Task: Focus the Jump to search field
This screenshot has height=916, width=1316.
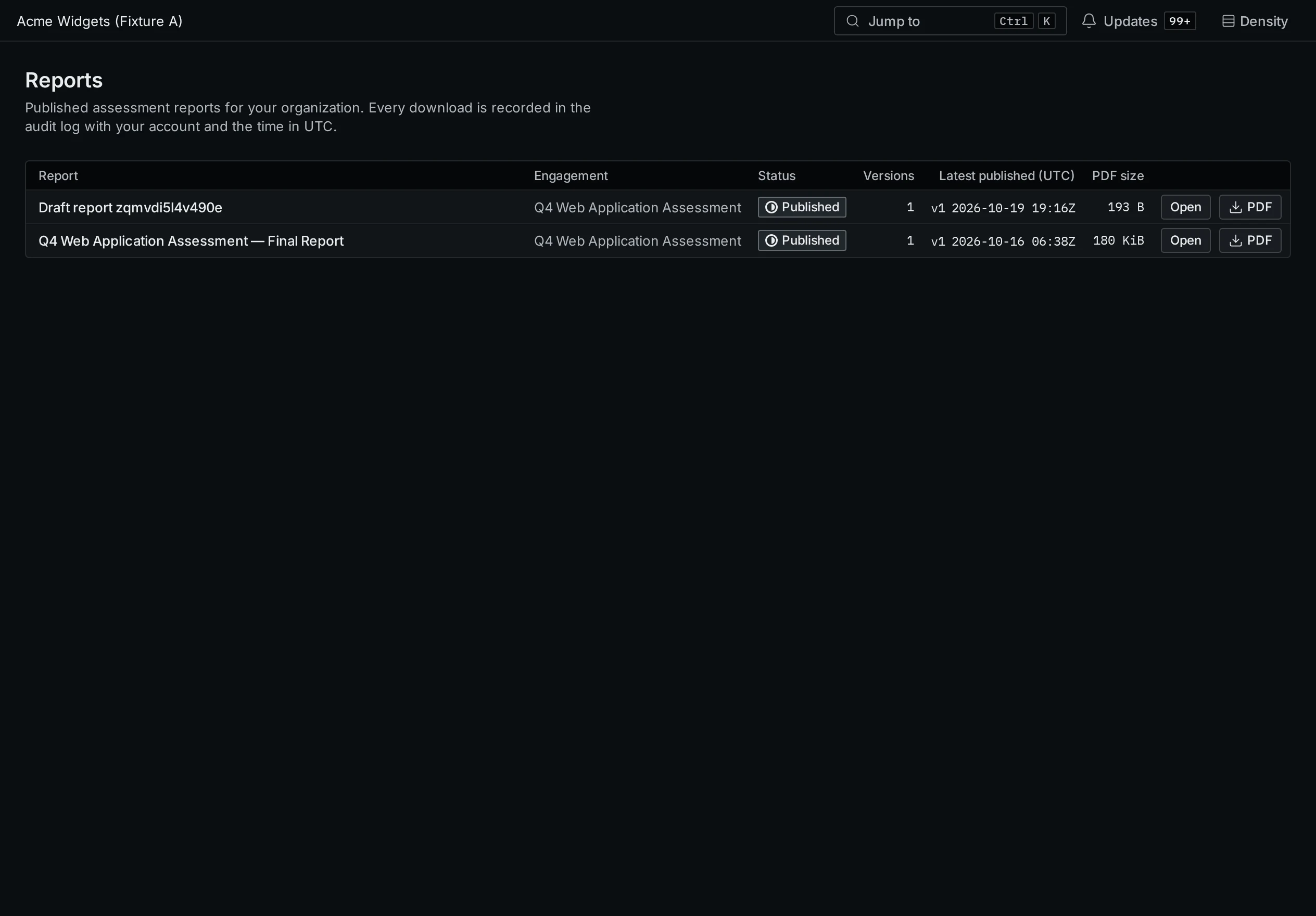Action: pyautogui.click(x=950, y=21)
